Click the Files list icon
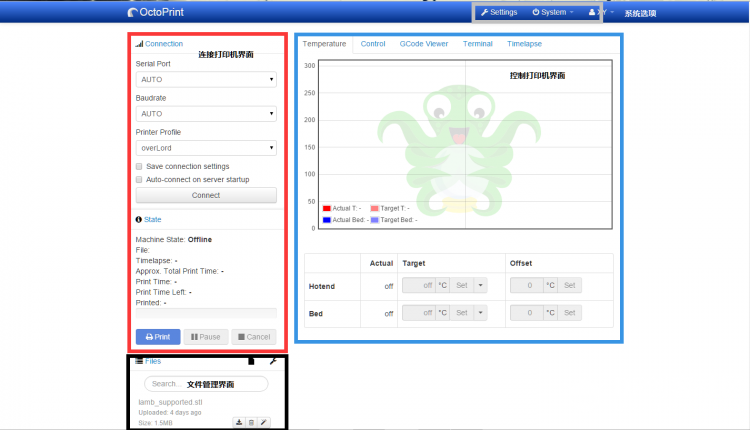This screenshot has height=430, width=750. pyautogui.click(x=139, y=361)
